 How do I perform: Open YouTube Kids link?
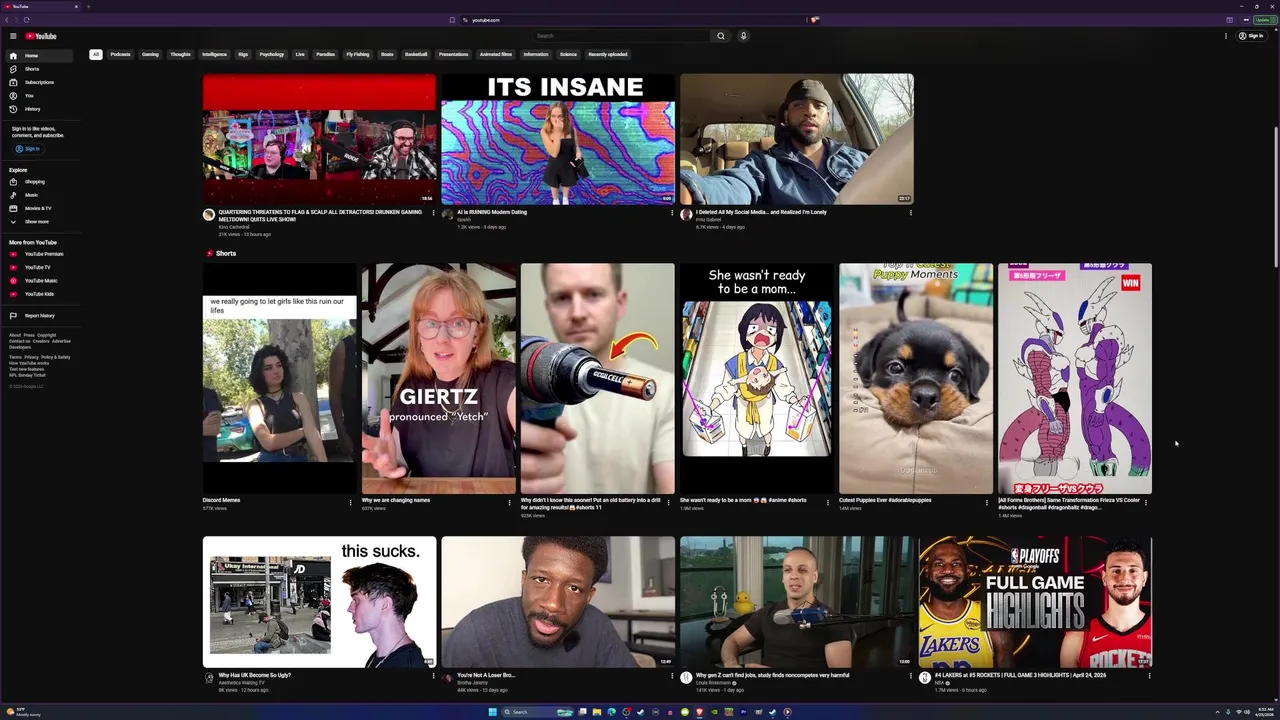click(37, 294)
